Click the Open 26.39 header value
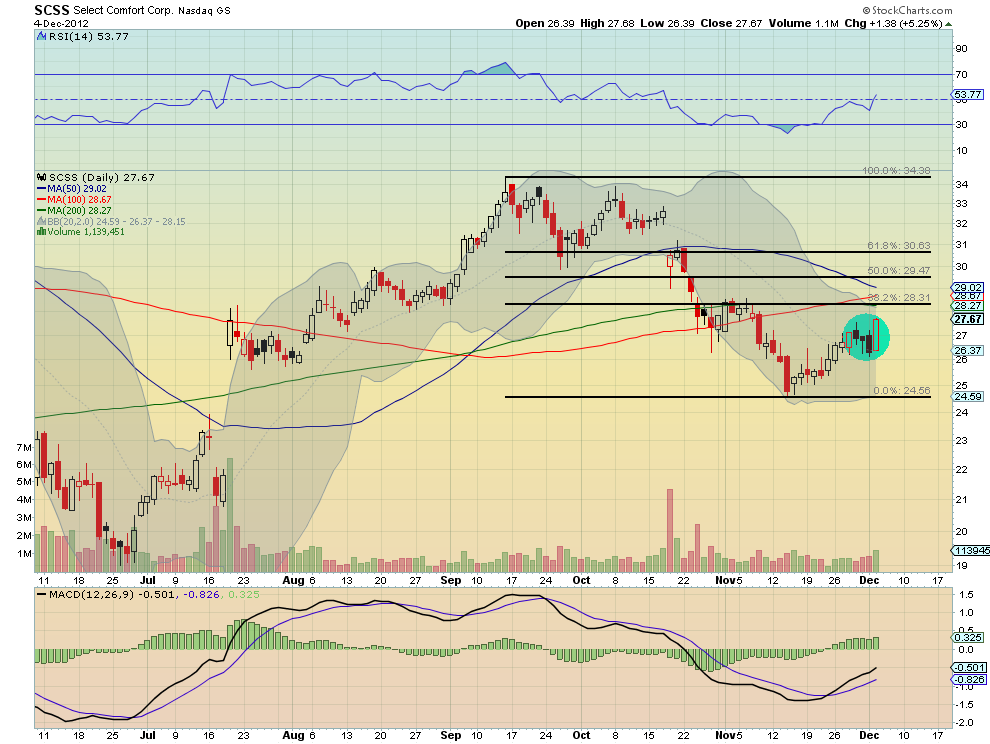This screenshot has height=744, width=990. (x=545, y=23)
